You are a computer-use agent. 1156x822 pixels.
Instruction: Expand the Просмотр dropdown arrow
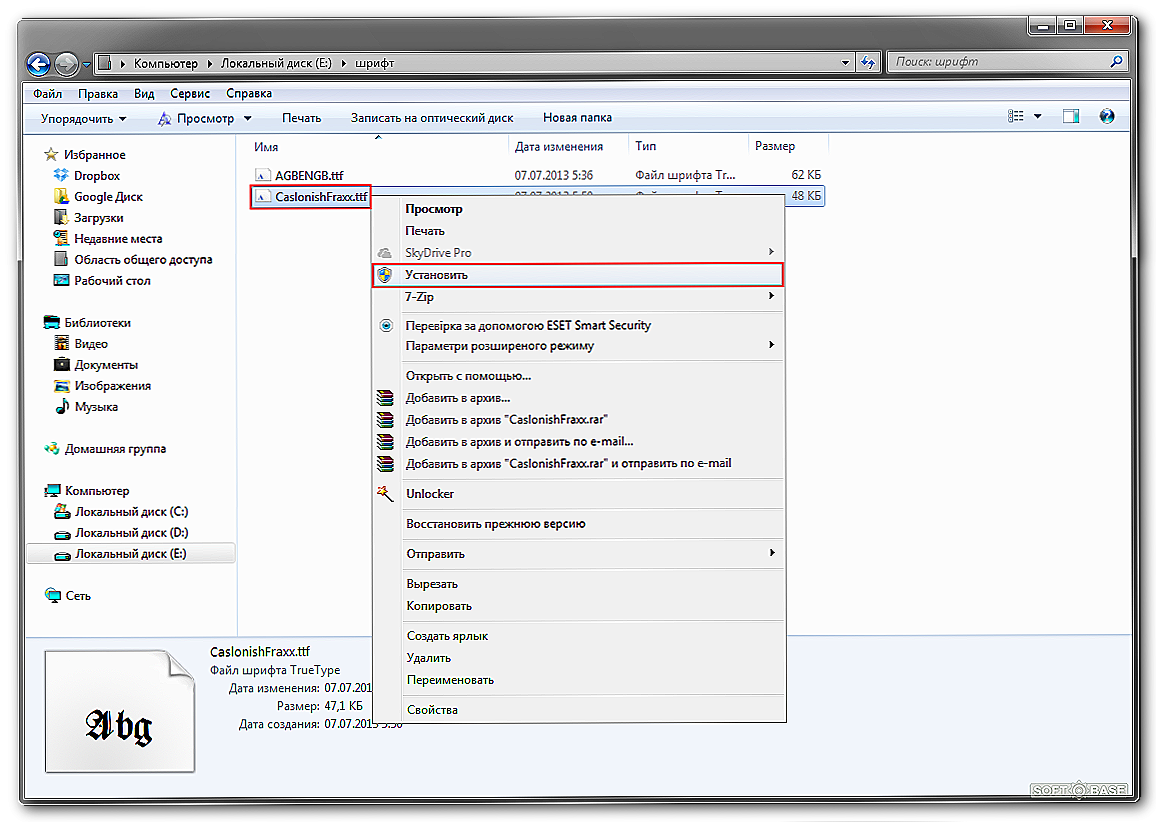point(248,118)
